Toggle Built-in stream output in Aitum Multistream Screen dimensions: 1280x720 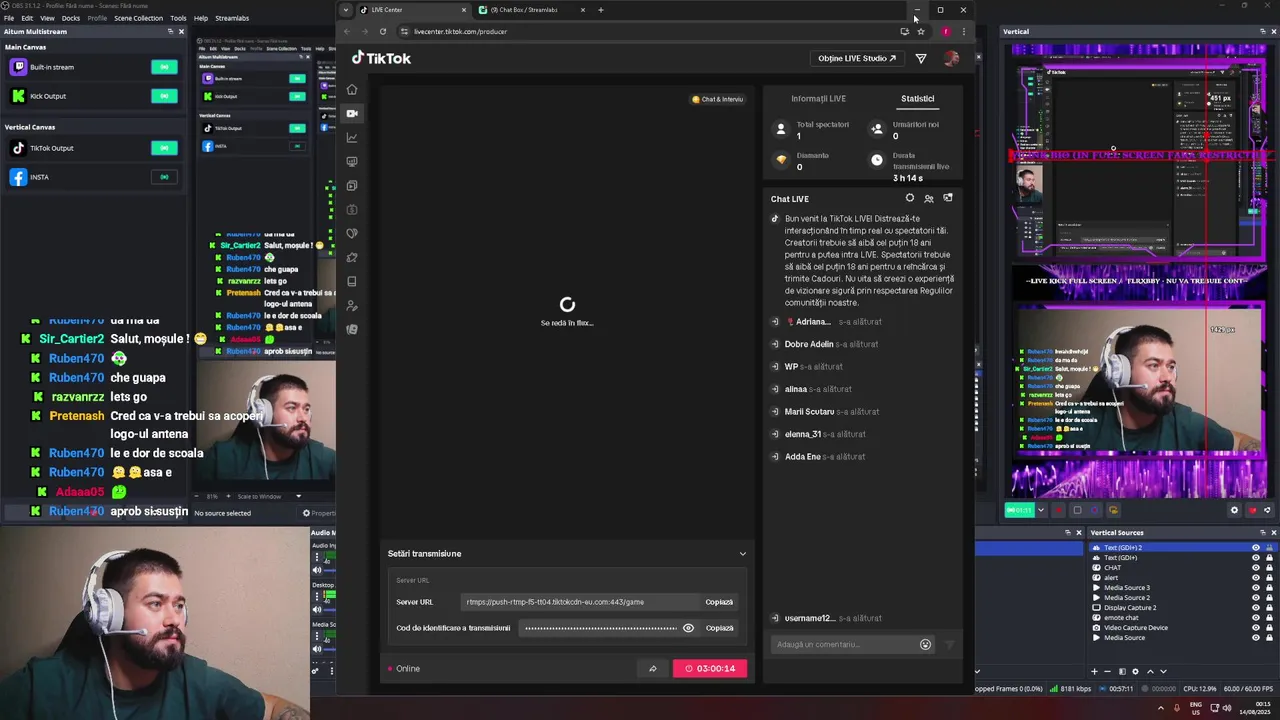pos(164,67)
